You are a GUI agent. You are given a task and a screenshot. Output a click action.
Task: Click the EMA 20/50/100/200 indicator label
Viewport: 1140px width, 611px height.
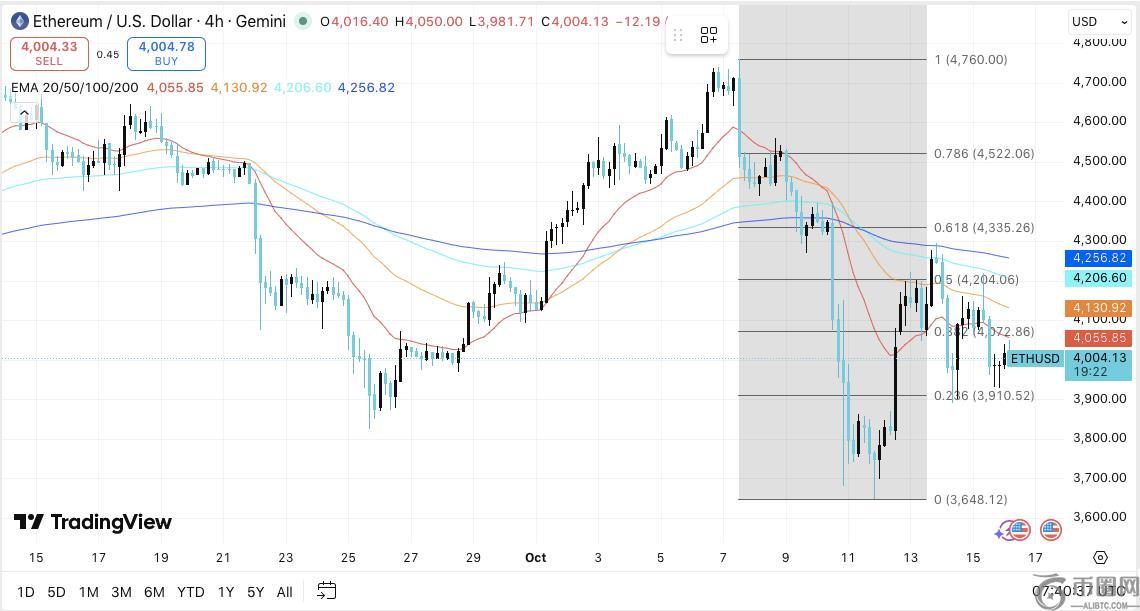coord(75,88)
